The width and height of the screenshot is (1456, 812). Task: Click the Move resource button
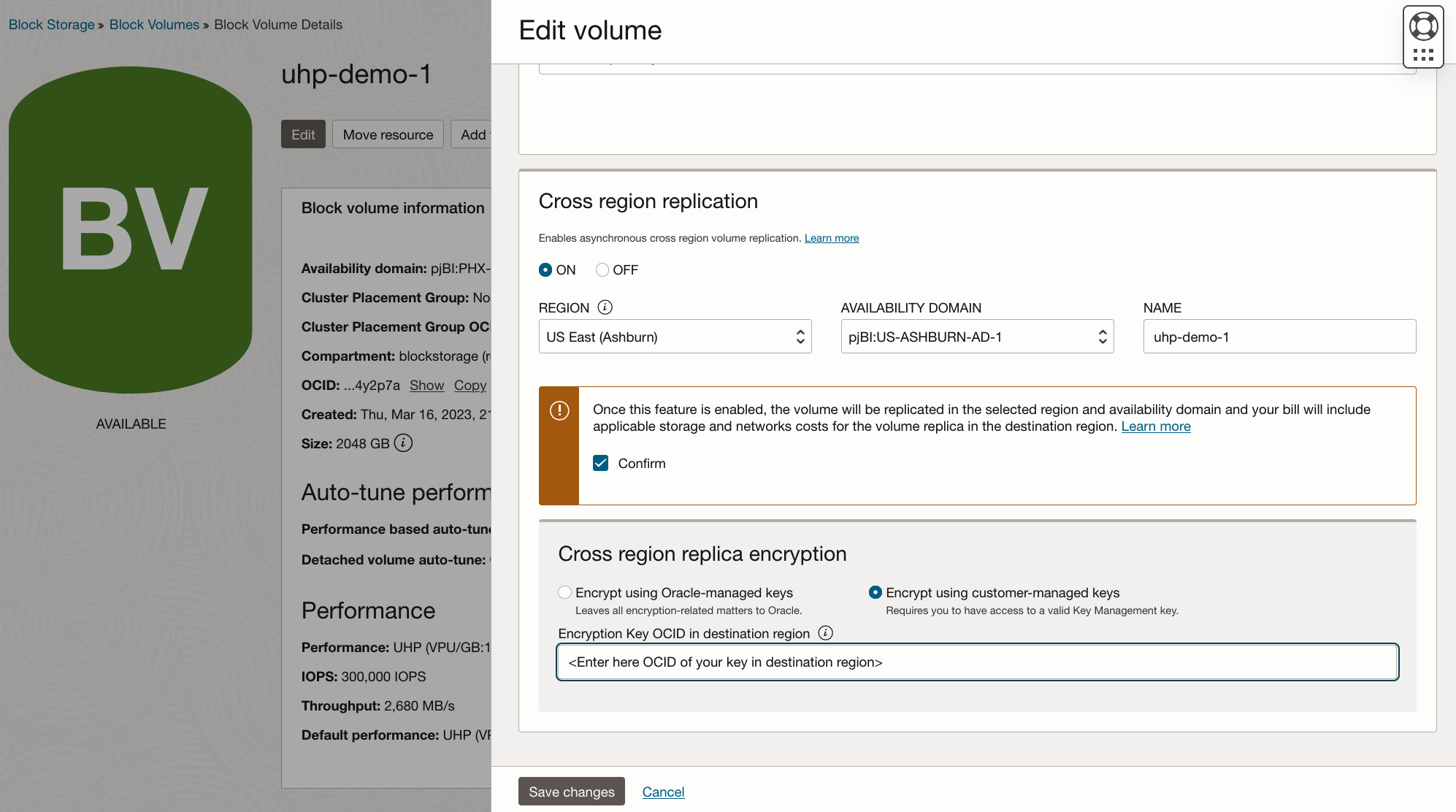[x=388, y=134]
